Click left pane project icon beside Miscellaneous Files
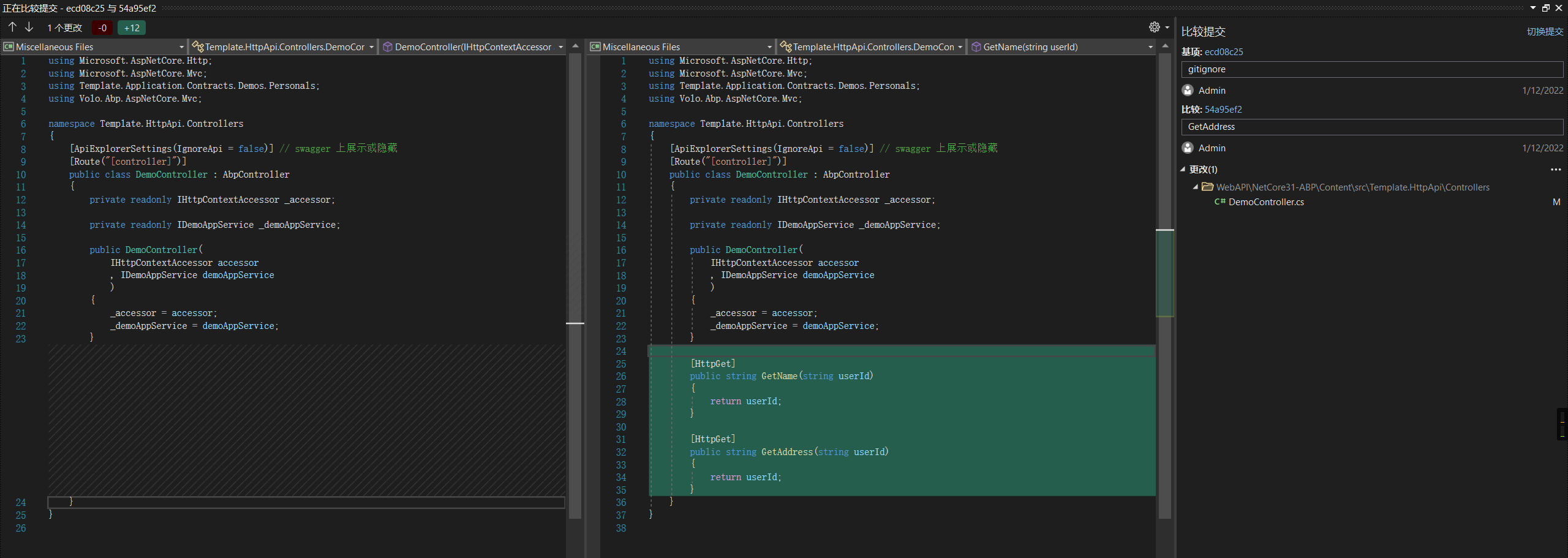The image size is (1568, 558). pos(9,47)
